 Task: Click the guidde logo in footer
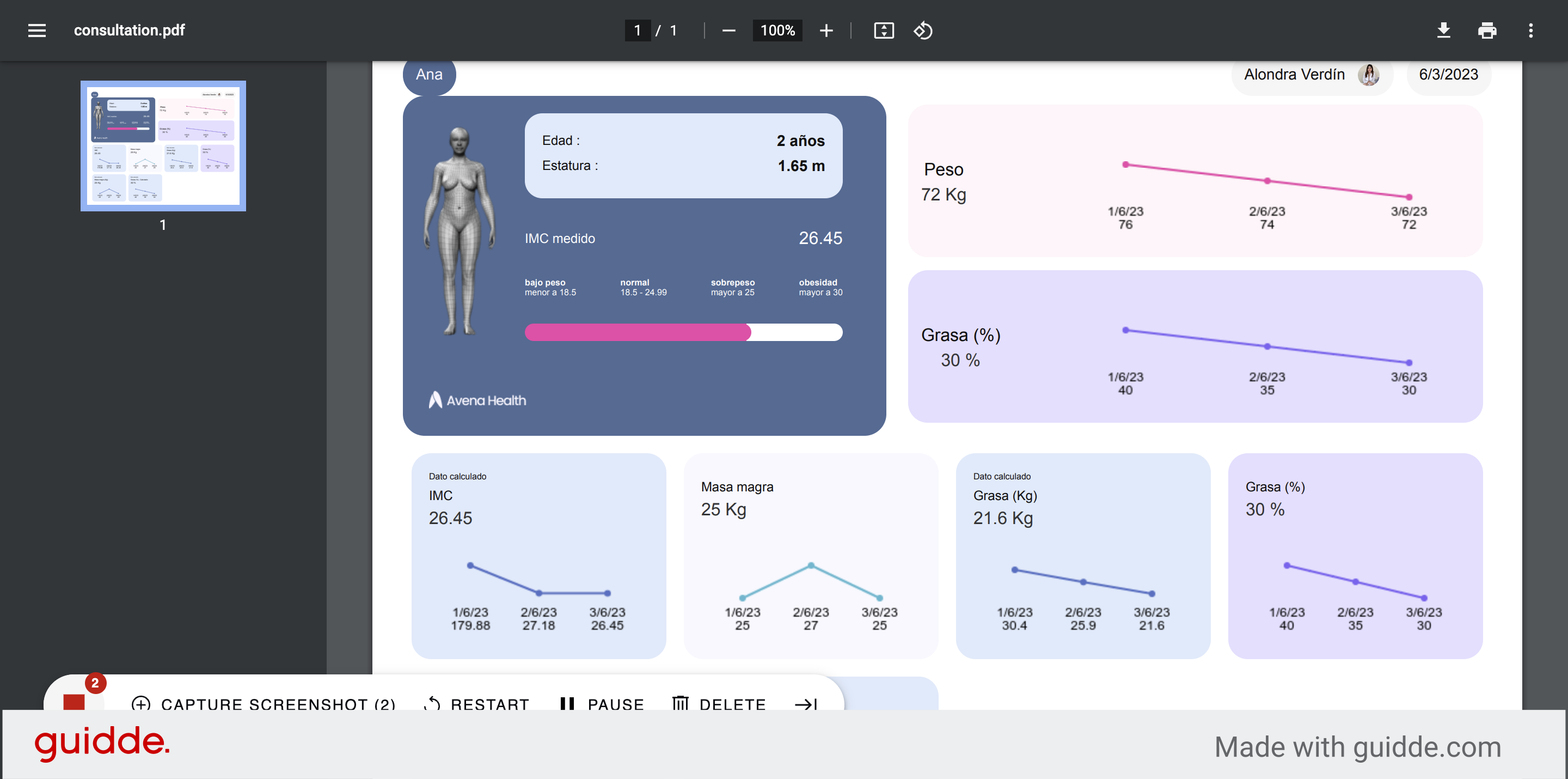coord(102,743)
